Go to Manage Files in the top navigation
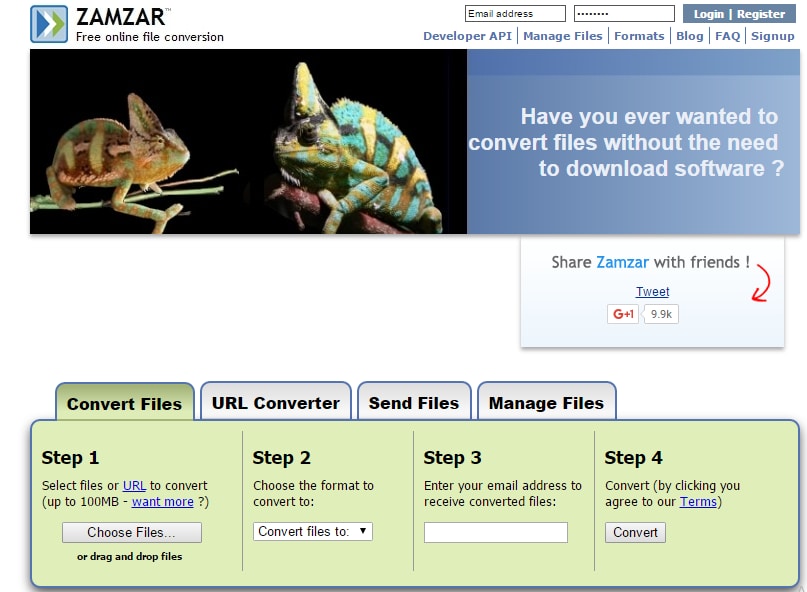Viewport: 807px width, 592px height. click(x=563, y=36)
